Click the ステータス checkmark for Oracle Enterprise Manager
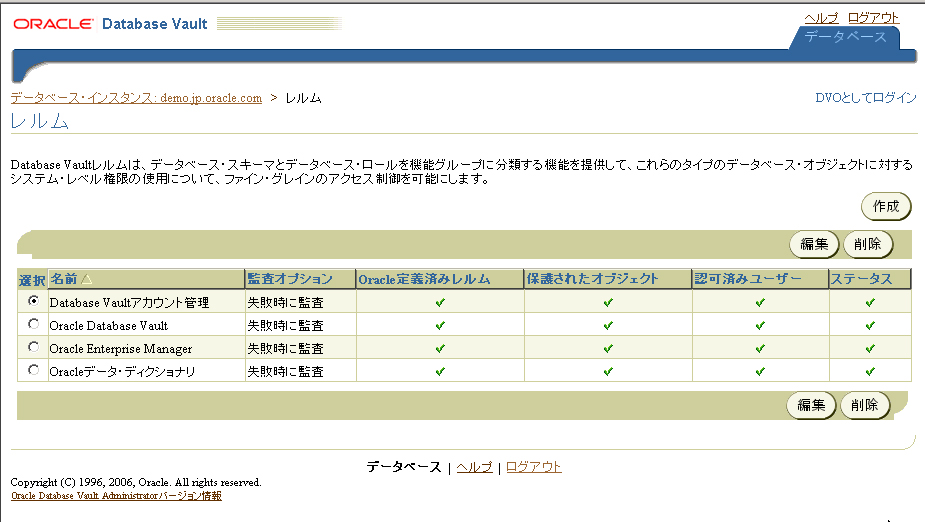The image size is (925, 522). [870, 349]
